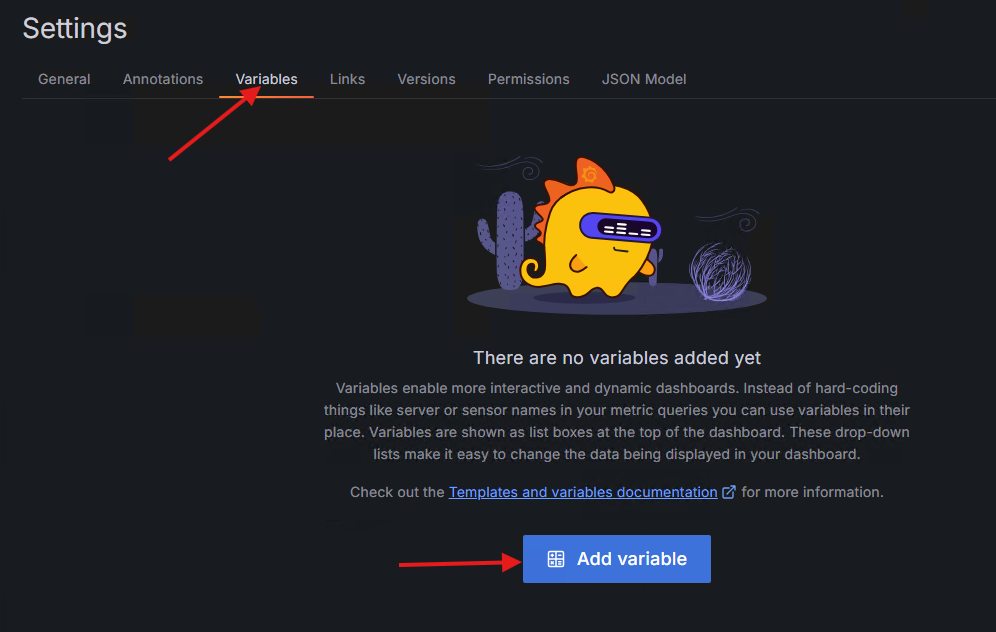996x632 pixels.
Task: Click the 'for more information' text
Action: click(812, 492)
